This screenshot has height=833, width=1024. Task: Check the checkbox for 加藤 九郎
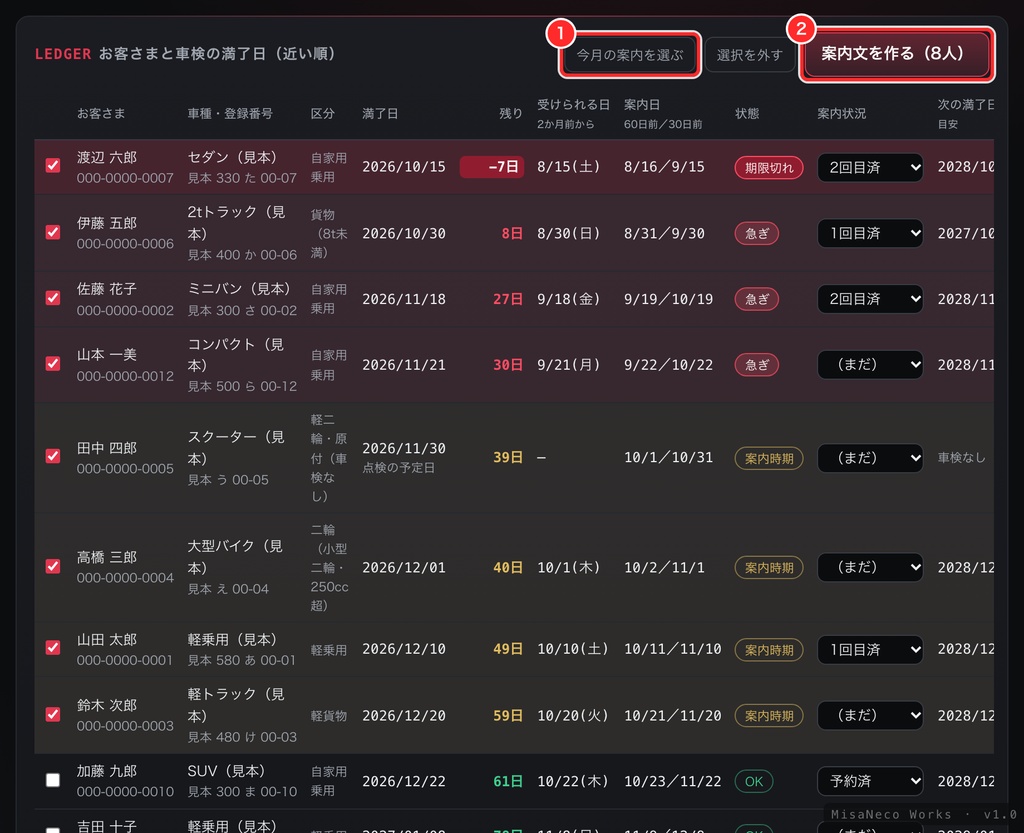coord(53,780)
